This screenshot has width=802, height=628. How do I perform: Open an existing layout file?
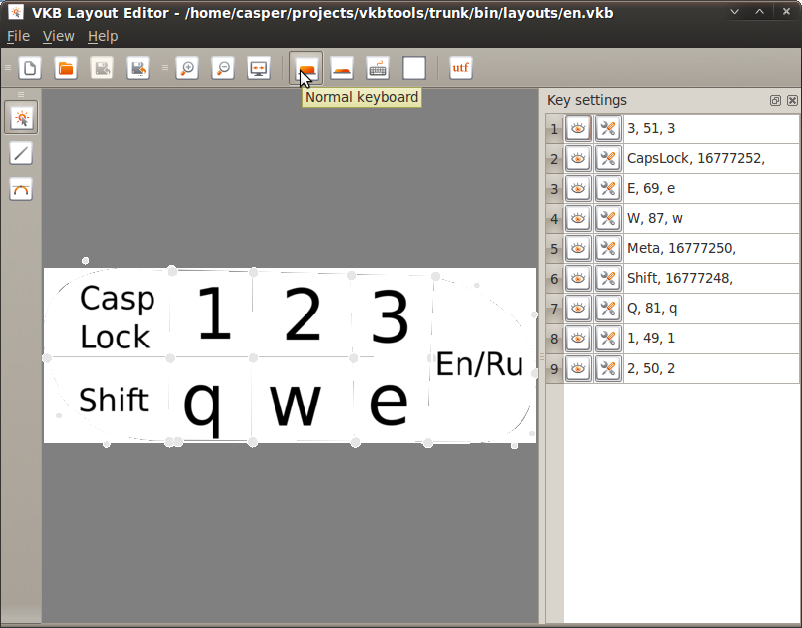click(66, 67)
